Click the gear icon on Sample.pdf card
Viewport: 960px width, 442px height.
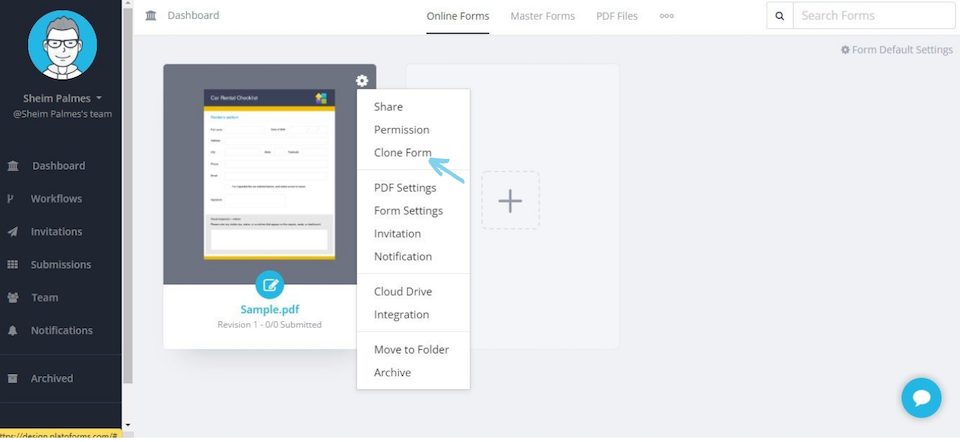[362, 81]
